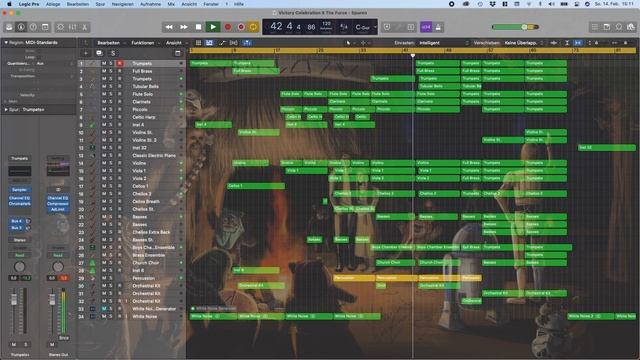Image resolution: width=640 pixels, height=360 pixels.
Task: Open Quick Help icon in control bar
Action: coord(33,27)
